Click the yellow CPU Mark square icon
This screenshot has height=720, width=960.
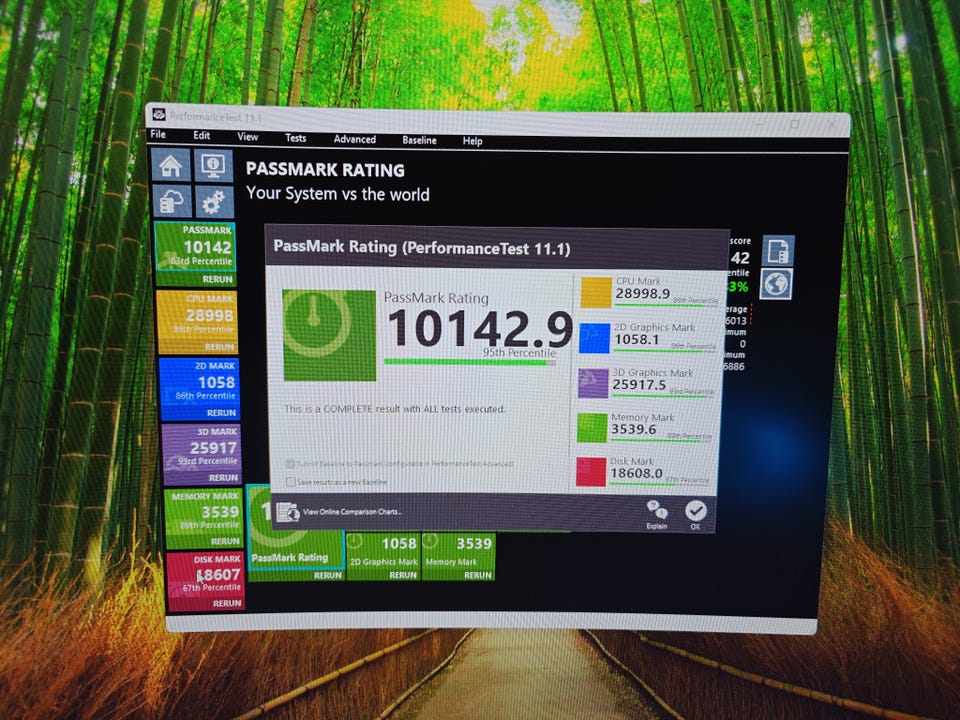[596, 293]
